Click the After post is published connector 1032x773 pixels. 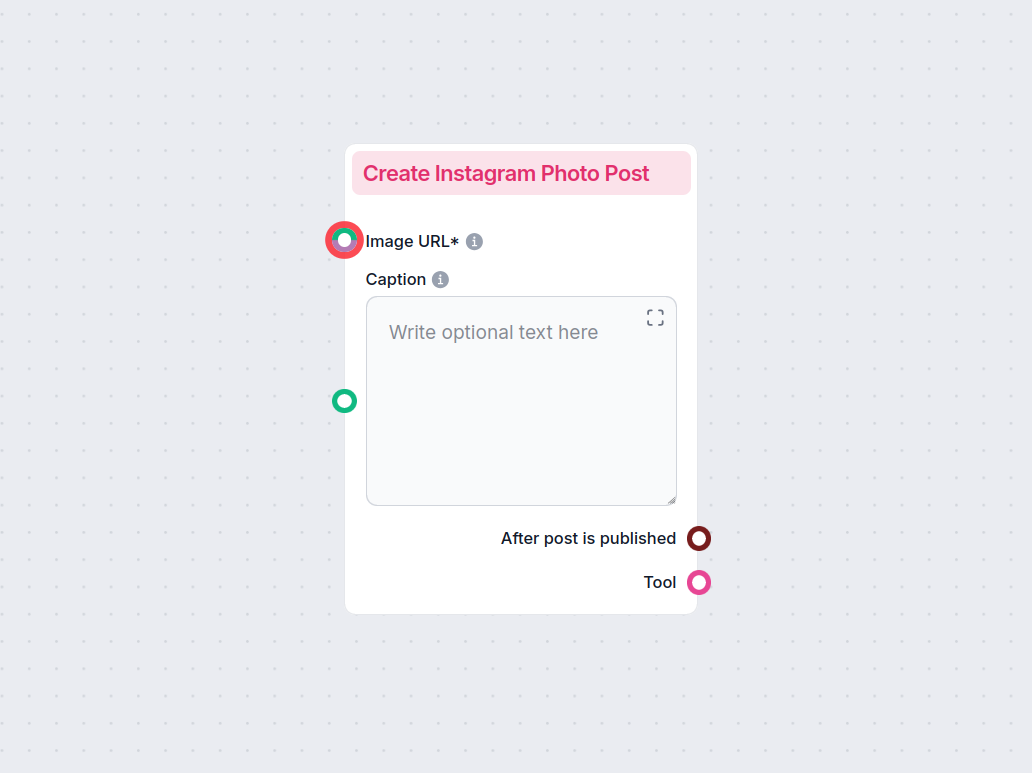tap(699, 539)
